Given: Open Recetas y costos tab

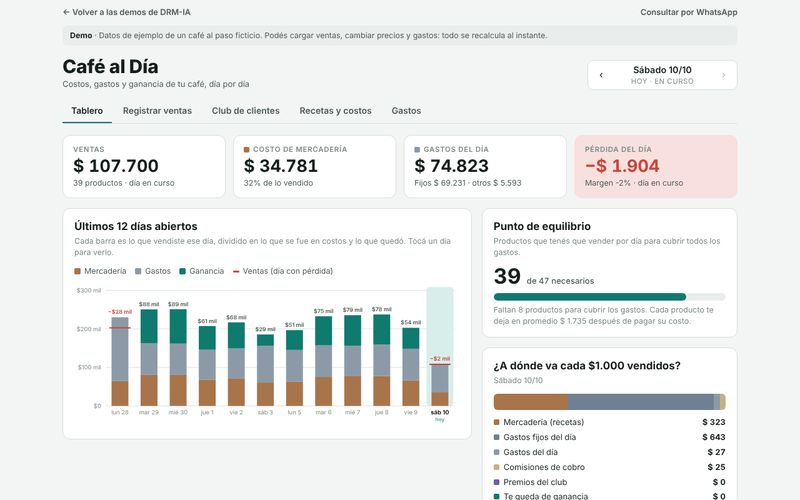Looking at the screenshot, I should [x=335, y=111].
